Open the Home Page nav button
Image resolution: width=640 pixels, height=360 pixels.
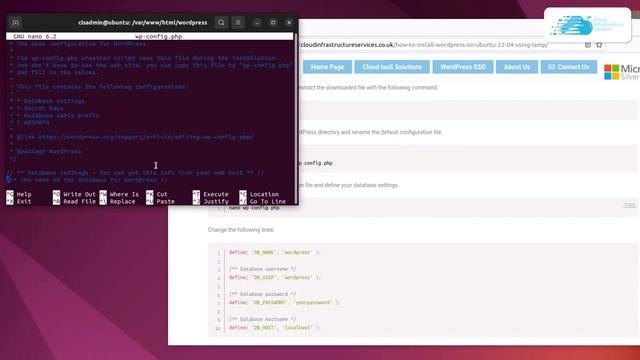coord(327,67)
